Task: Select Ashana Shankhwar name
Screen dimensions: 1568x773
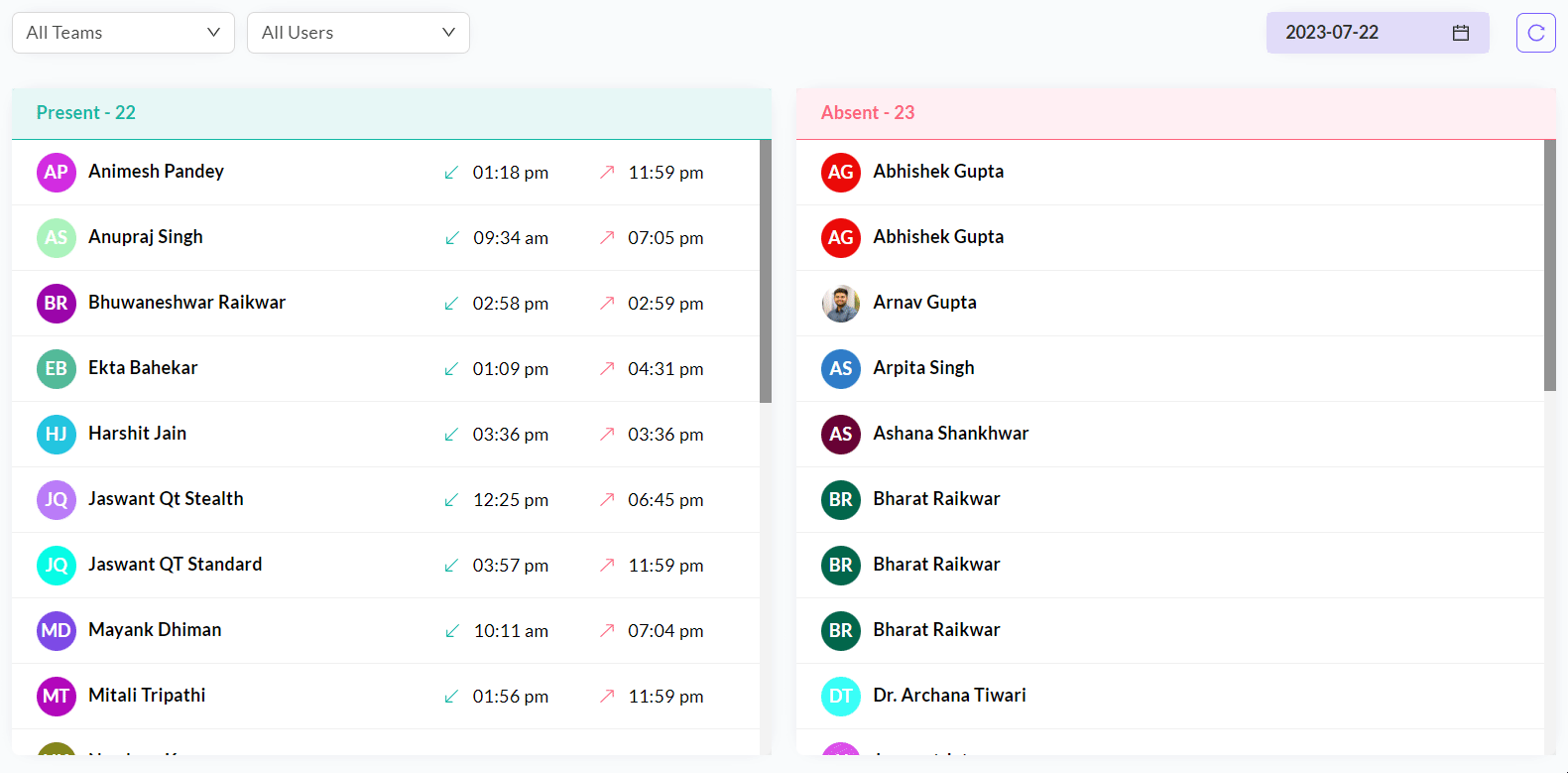Action: coord(950,433)
